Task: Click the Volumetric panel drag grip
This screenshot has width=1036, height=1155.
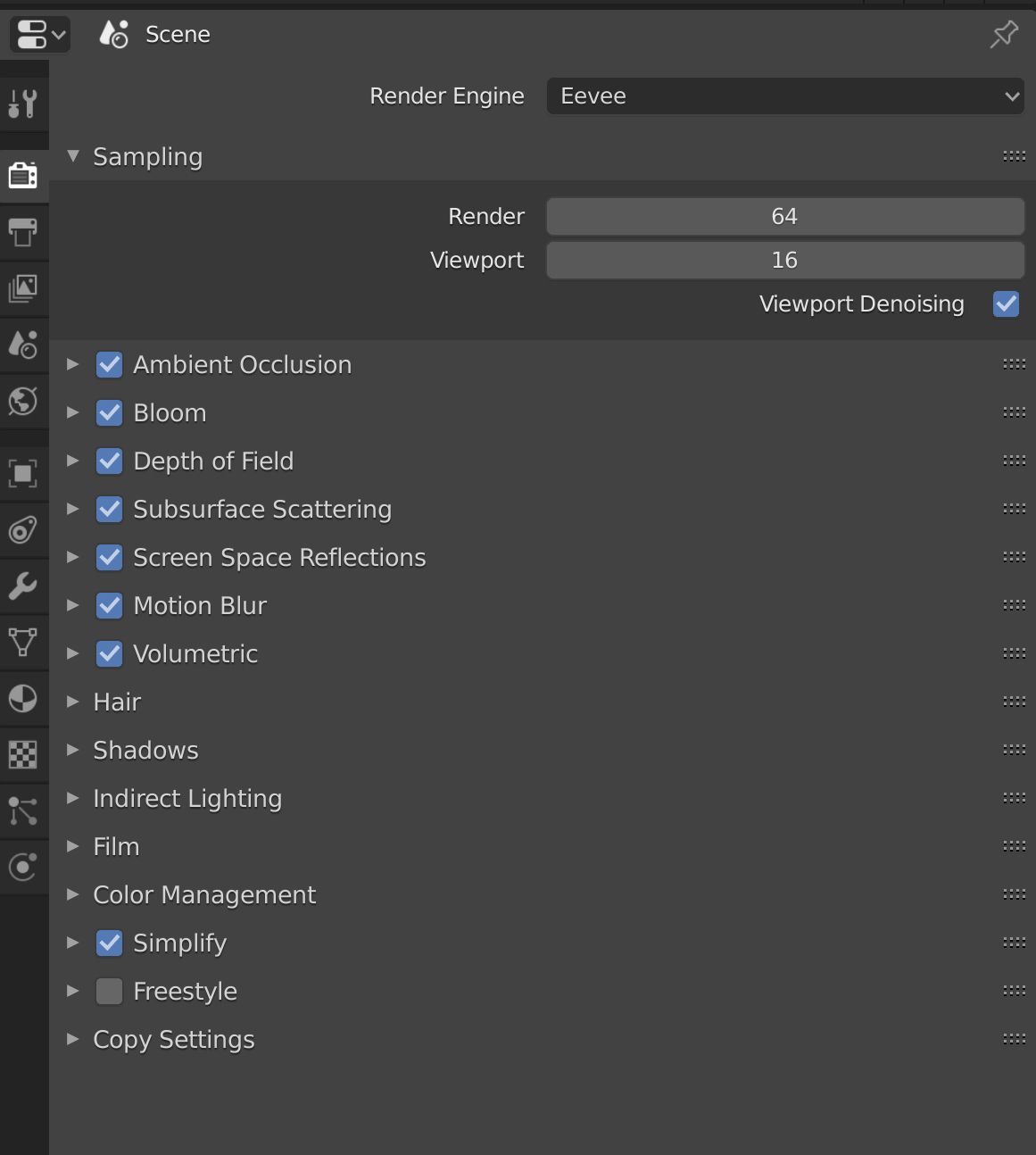Action: 1015,653
